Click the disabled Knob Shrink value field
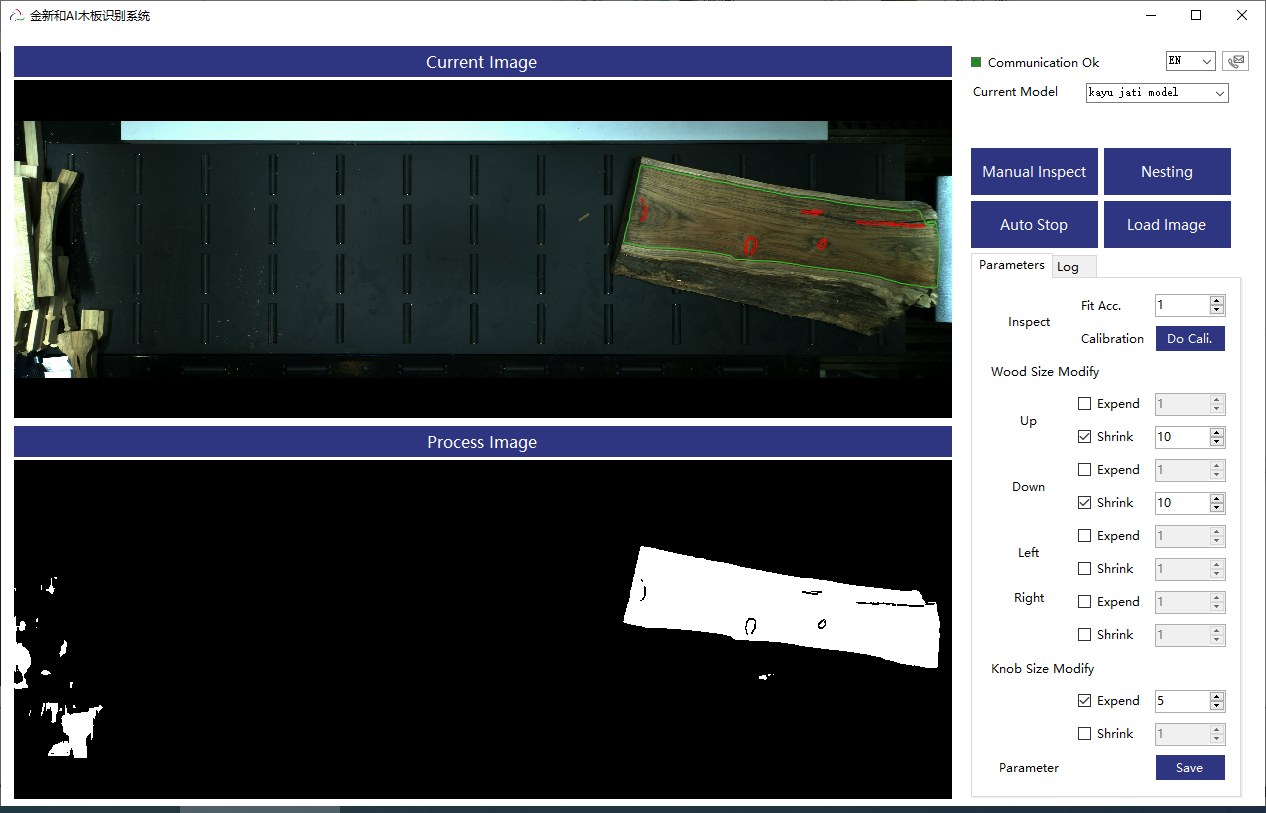The width and height of the screenshot is (1266, 813). tap(1182, 734)
